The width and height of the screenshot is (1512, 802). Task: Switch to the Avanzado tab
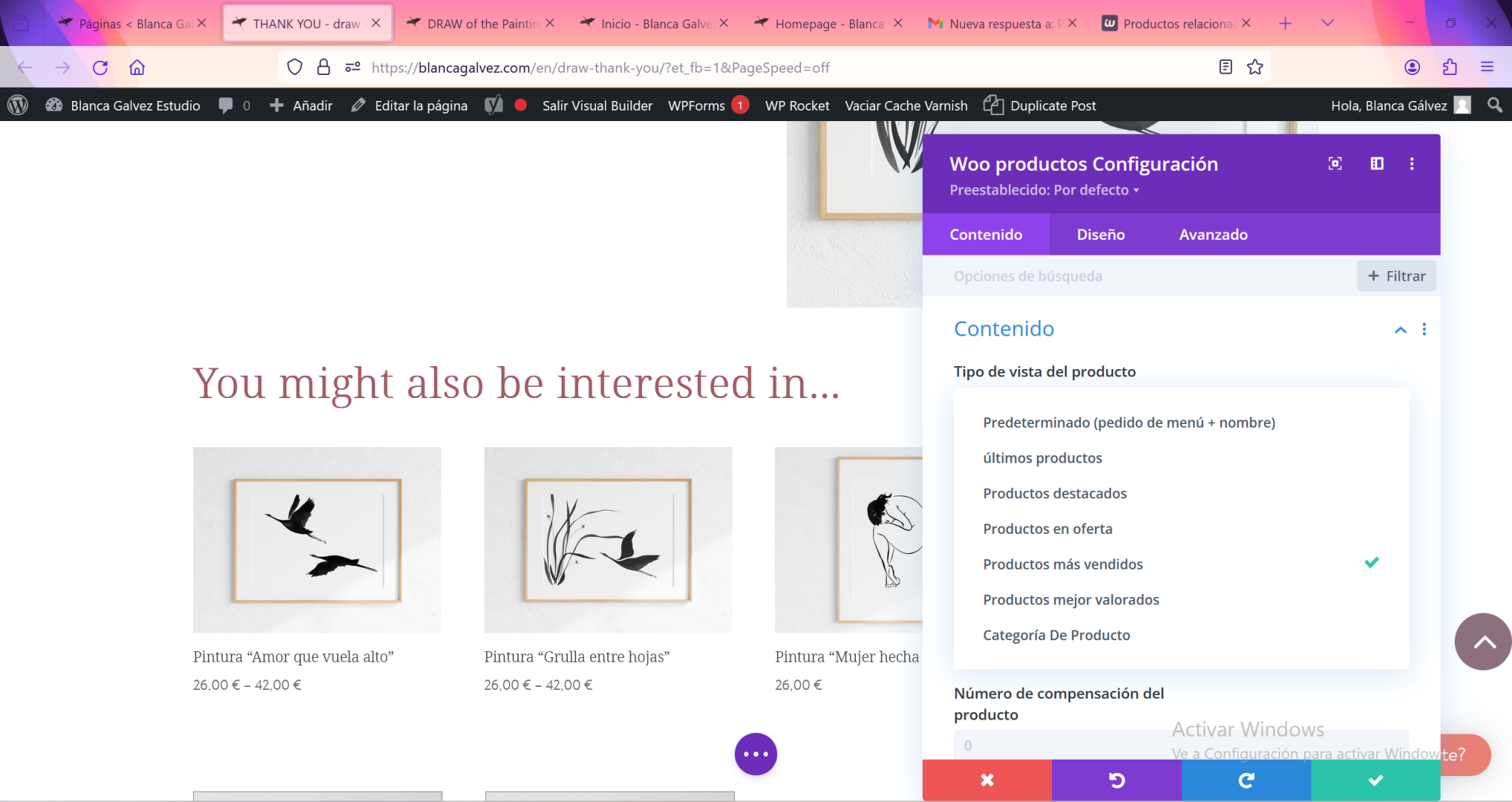(x=1213, y=235)
